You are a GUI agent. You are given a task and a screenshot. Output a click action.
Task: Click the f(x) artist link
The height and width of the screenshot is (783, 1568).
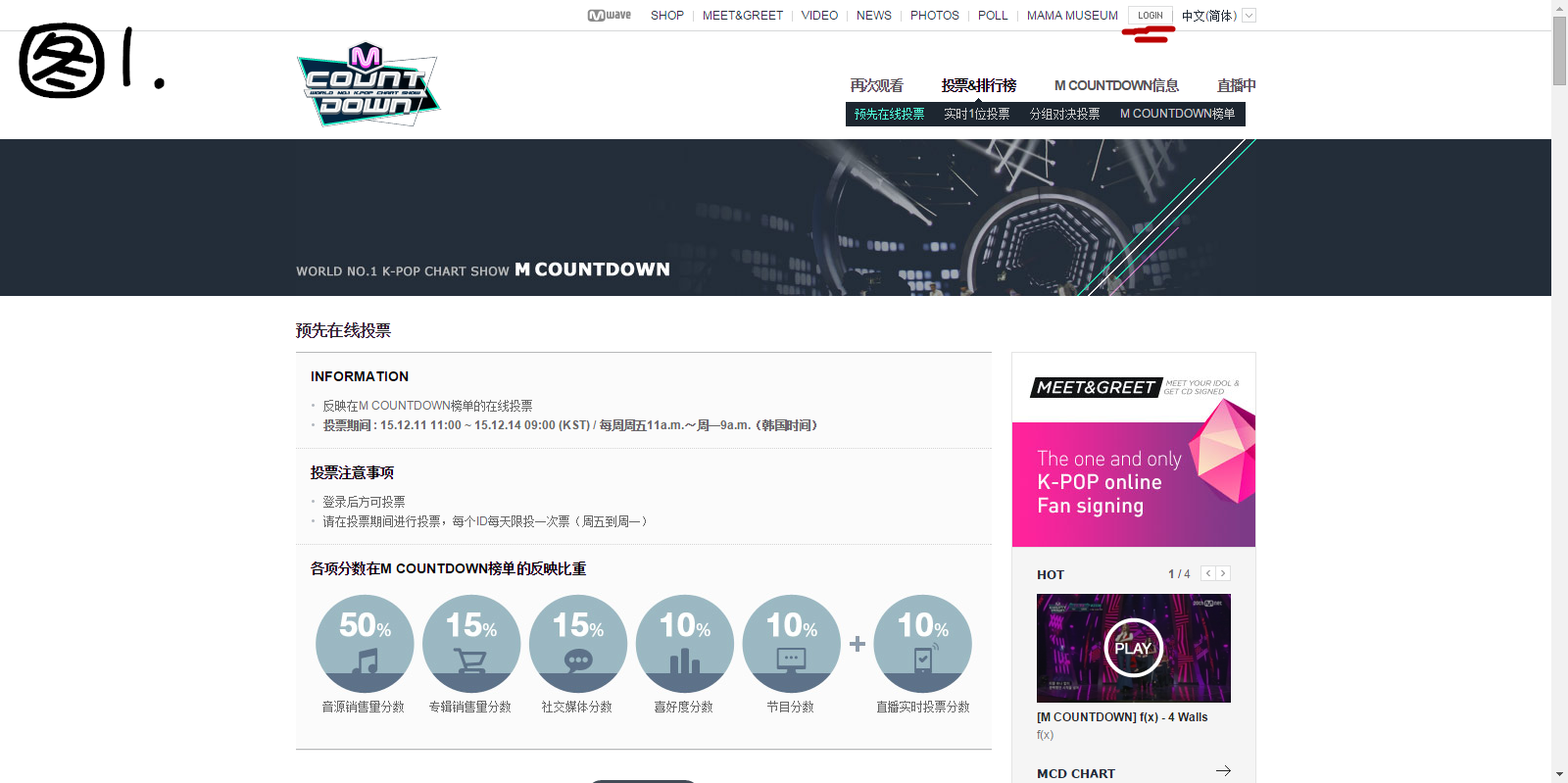[1045, 735]
